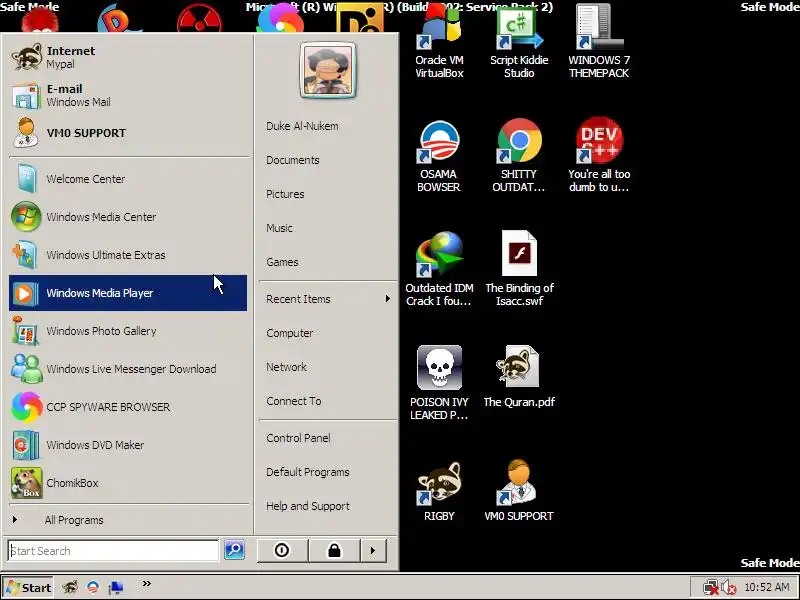
Task: Select The Quran.pdf file icon
Action: [x=519, y=377]
